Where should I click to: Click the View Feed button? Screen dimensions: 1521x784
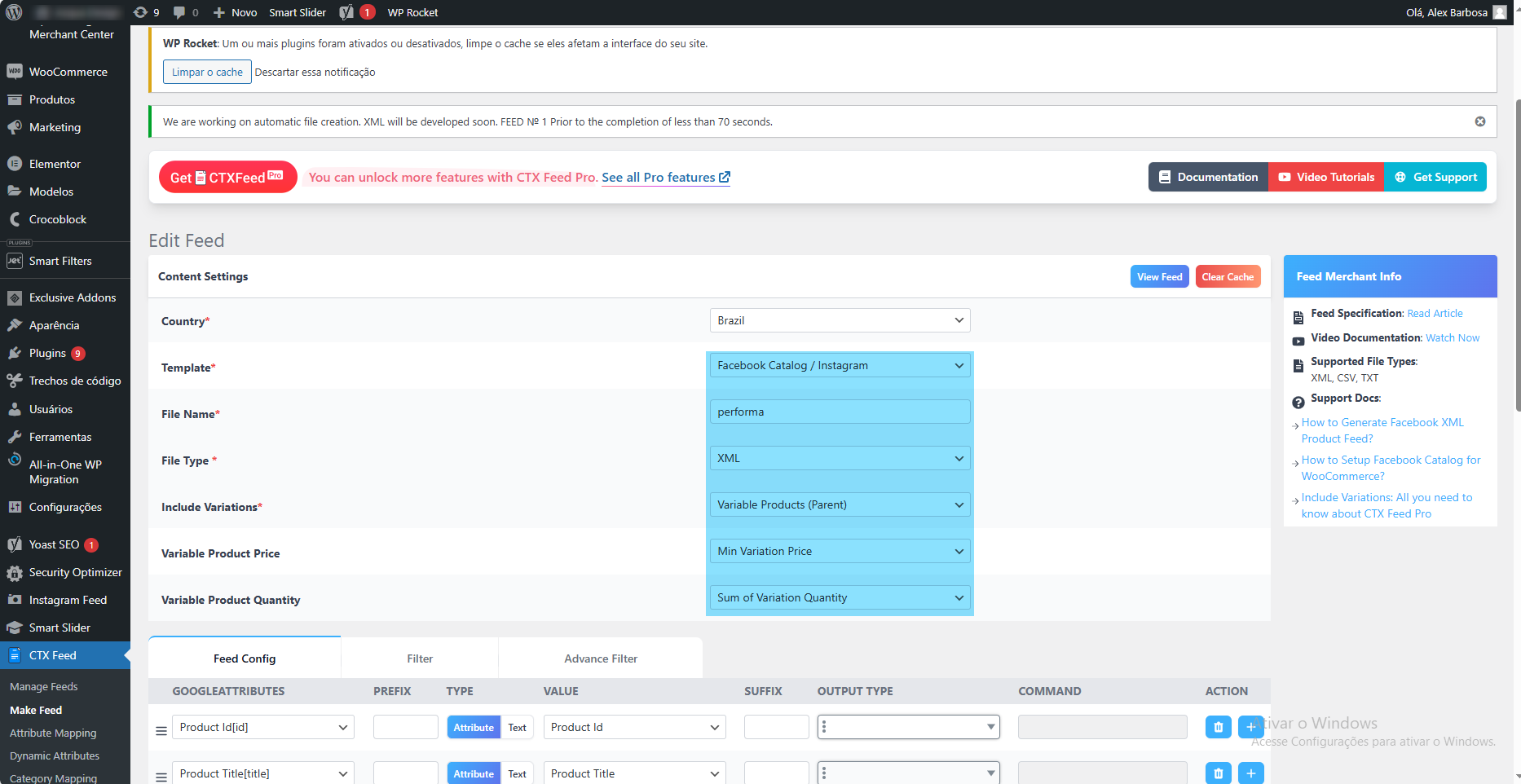pos(1158,277)
